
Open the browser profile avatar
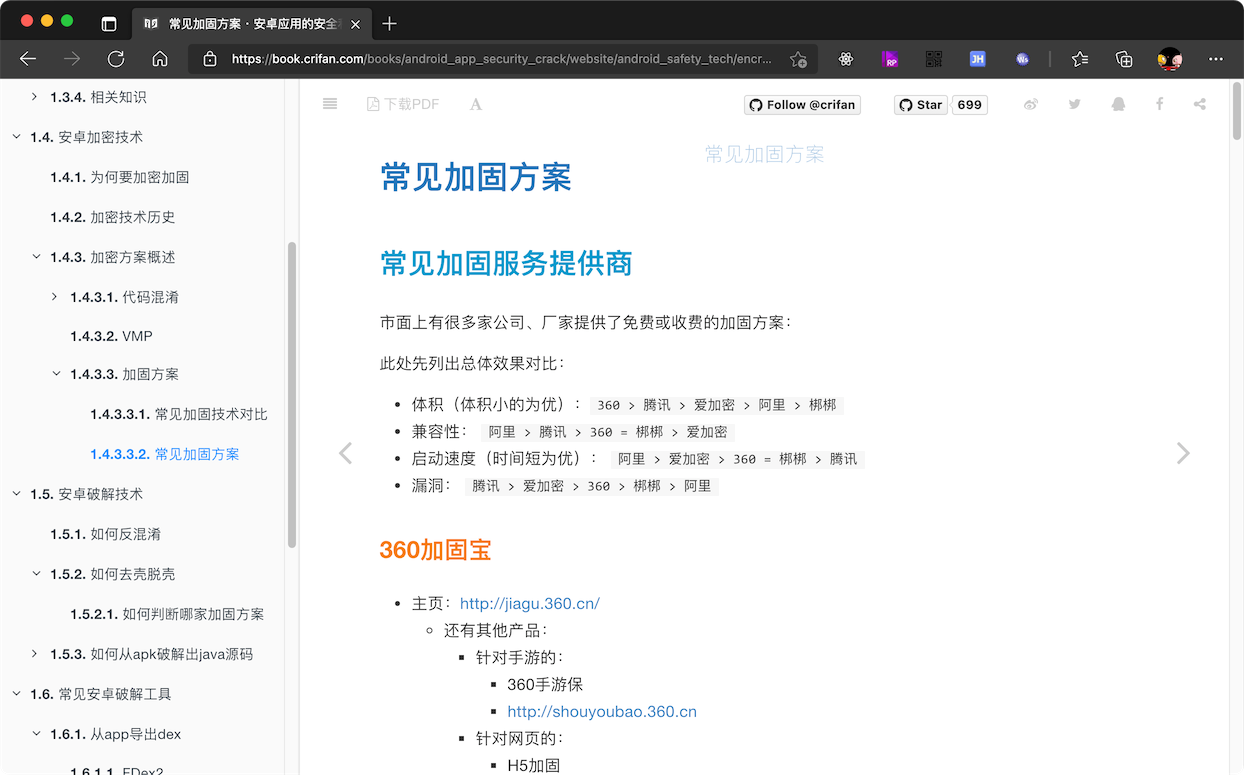coord(1170,59)
